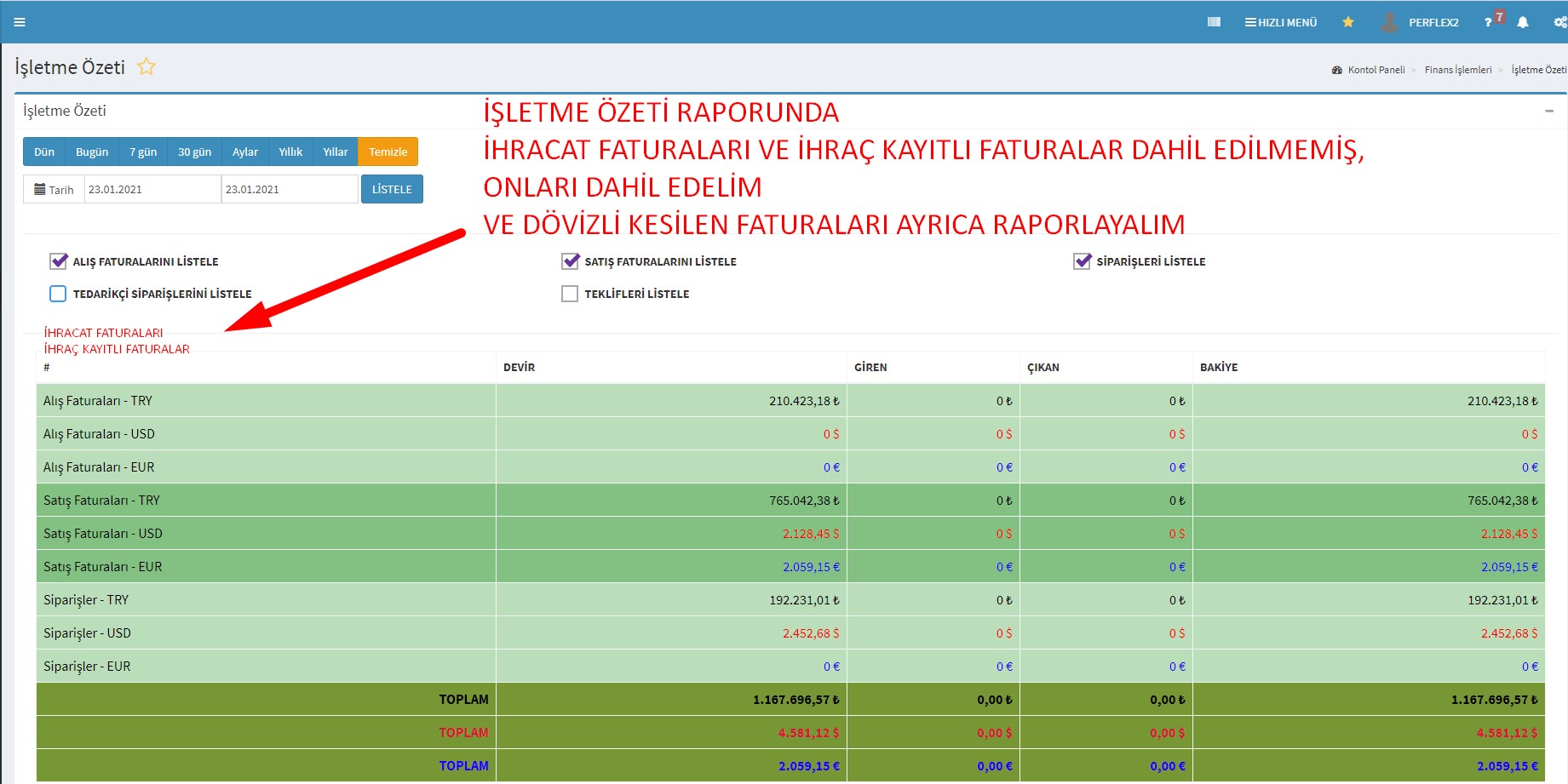Viewport: 1568px width, 784px height.
Task: Open settings via the gears icon
Action: pos(1559,22)
